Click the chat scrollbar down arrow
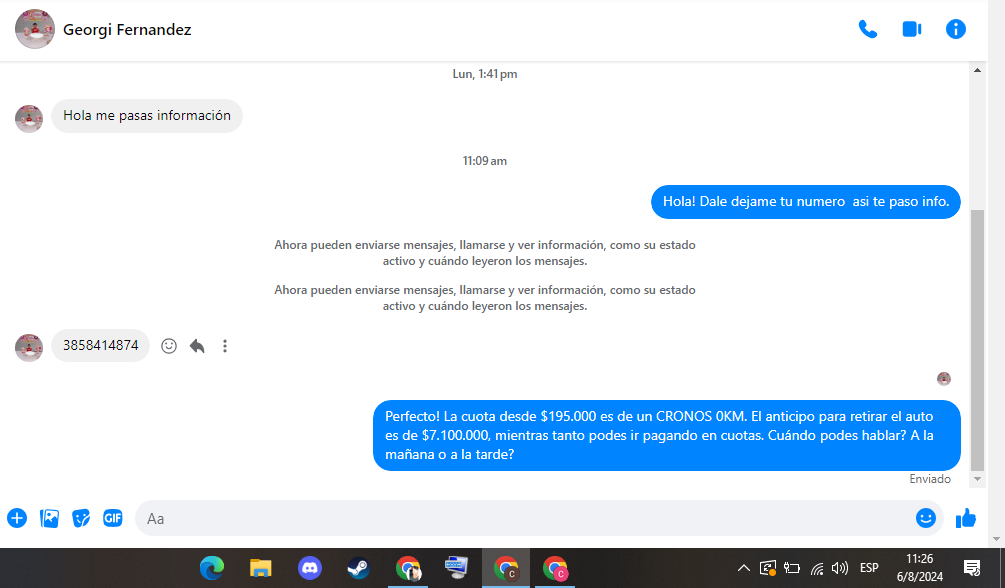 (x=977, y=479)
